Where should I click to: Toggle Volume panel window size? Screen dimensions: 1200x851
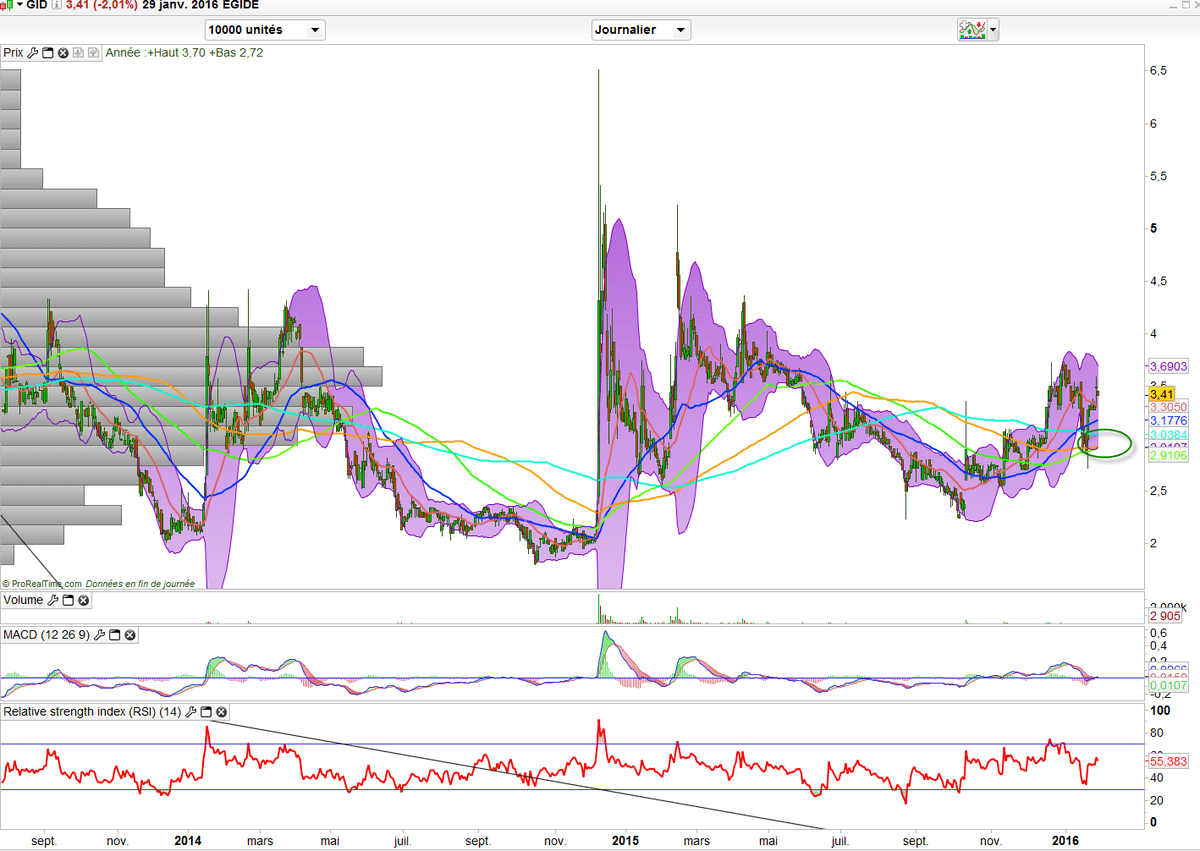pyautogui.click(x=68, y=600)
